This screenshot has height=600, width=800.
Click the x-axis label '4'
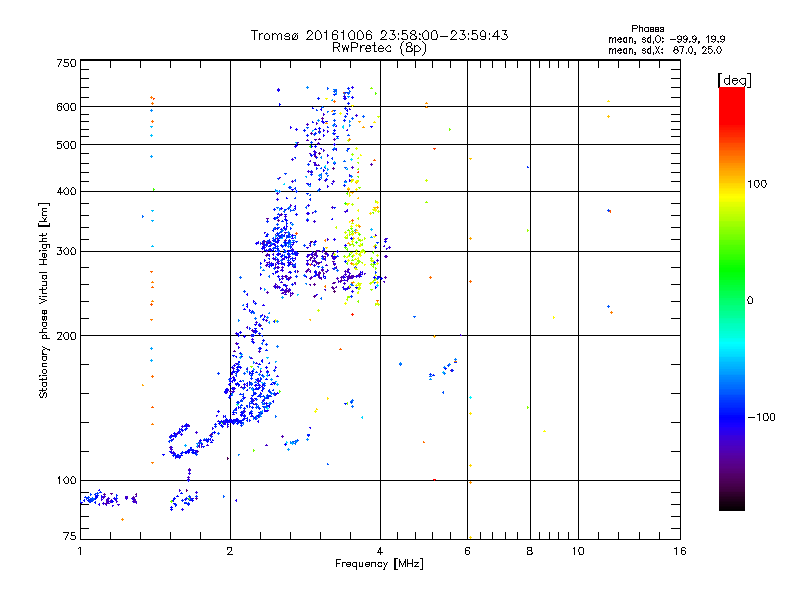point(380,551)
